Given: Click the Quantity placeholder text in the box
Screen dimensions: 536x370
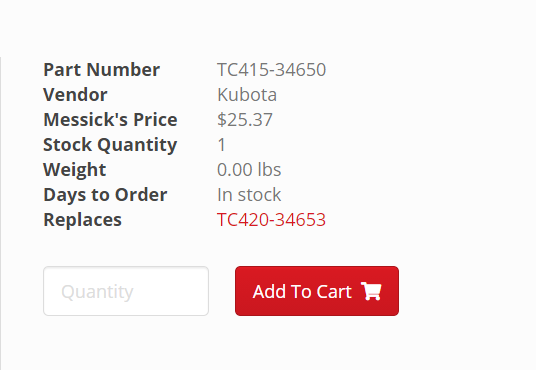Looking at the screenshot, I should point(97,292).
